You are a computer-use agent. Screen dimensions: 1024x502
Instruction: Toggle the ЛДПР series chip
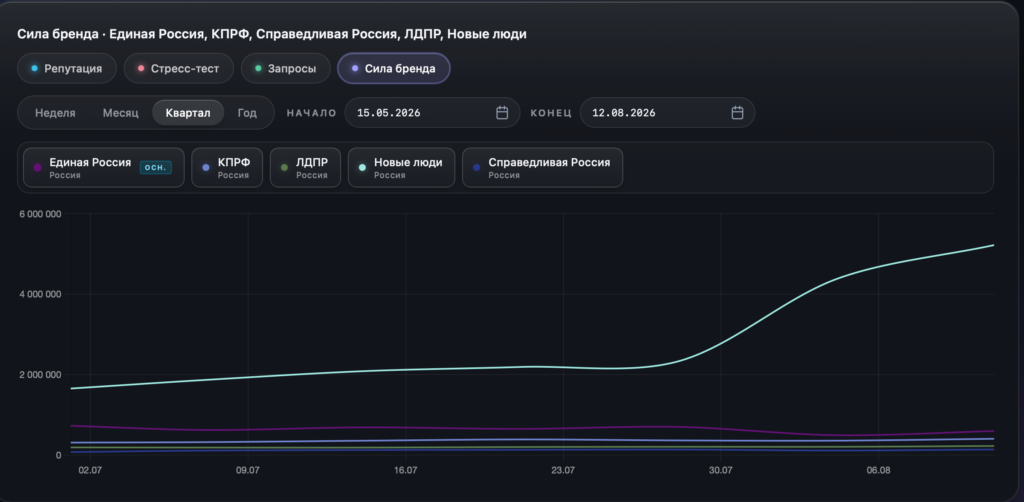[306, 168]
